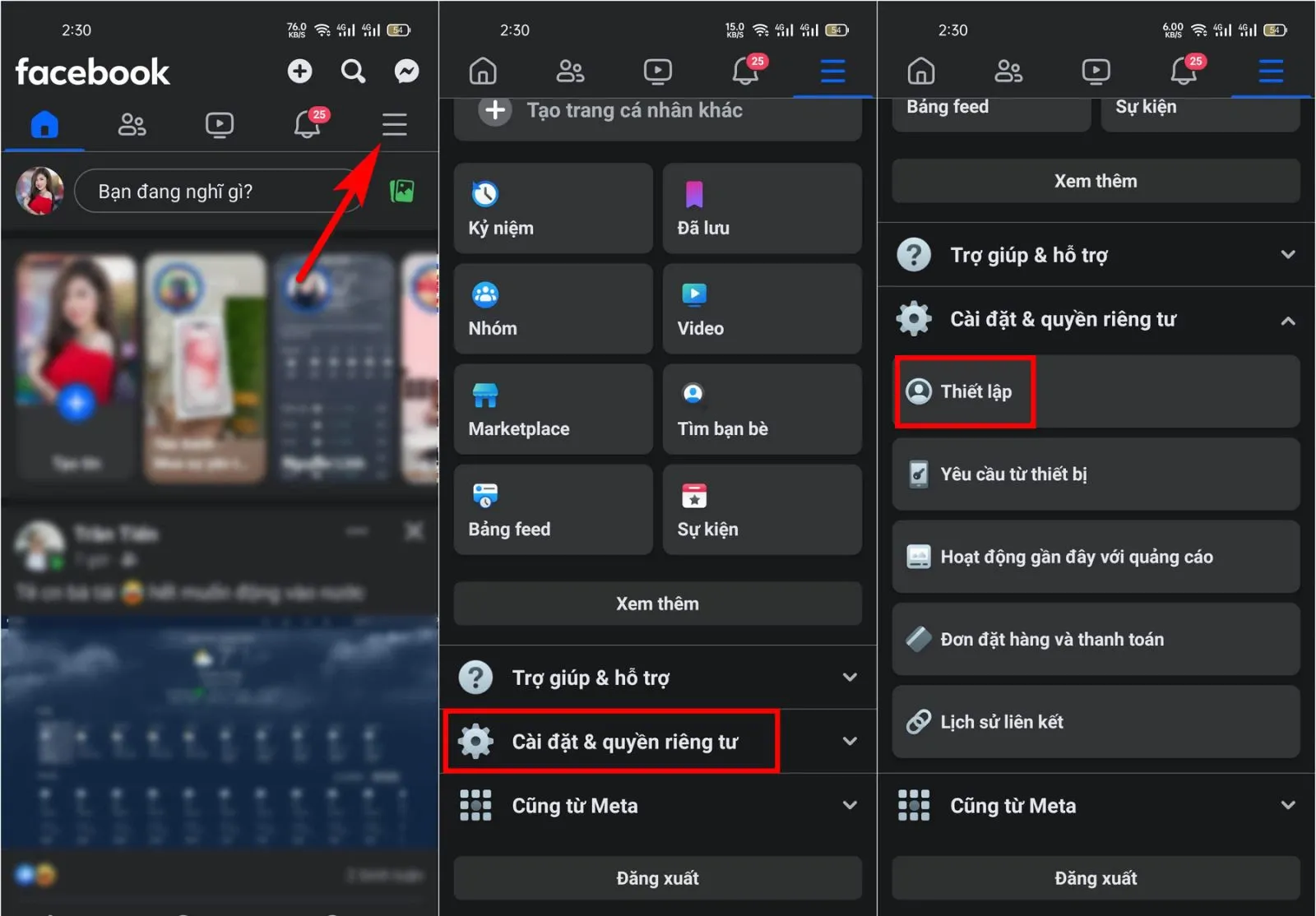The image size is (1316, 916).
Task: Tap the create post plus icon in first screen
Action: (x=299, y=72)
